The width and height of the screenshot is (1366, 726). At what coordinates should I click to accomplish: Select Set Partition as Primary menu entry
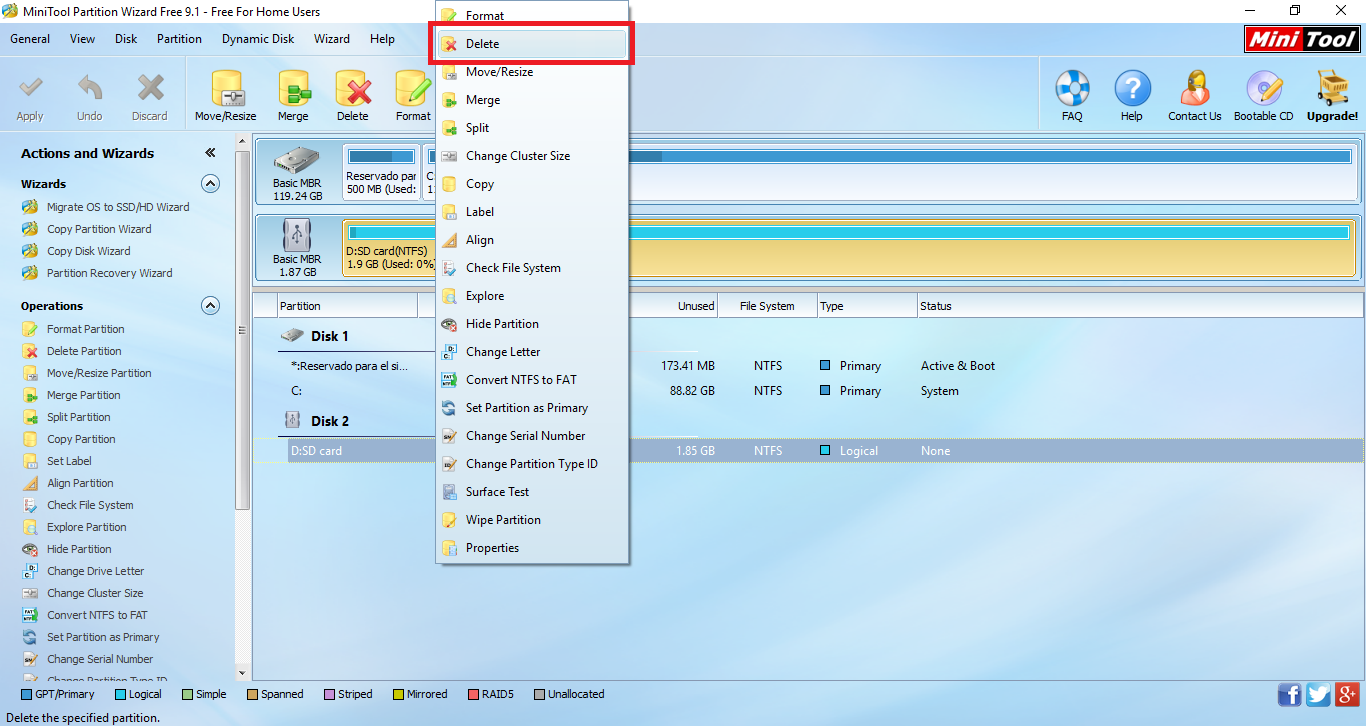coord(532,408)
